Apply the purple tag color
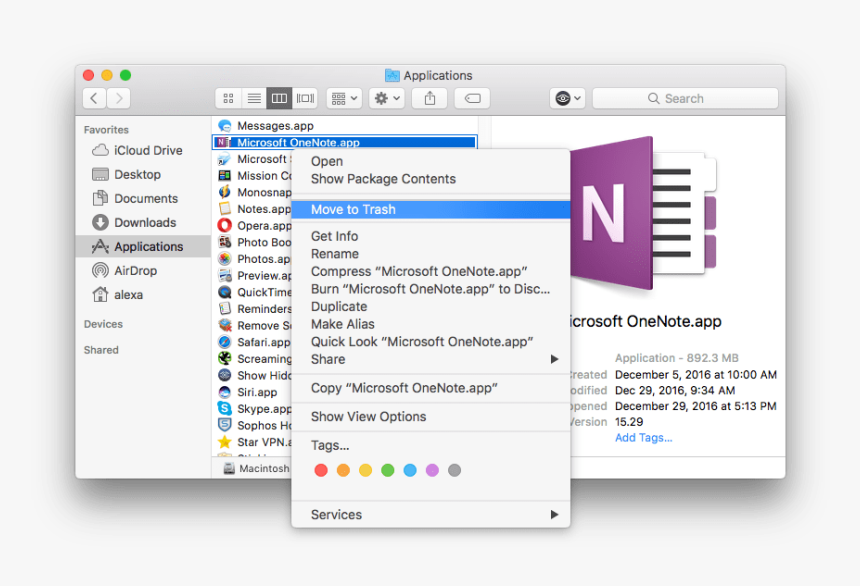This screenshot has height=586, width=860. [432, 470]
